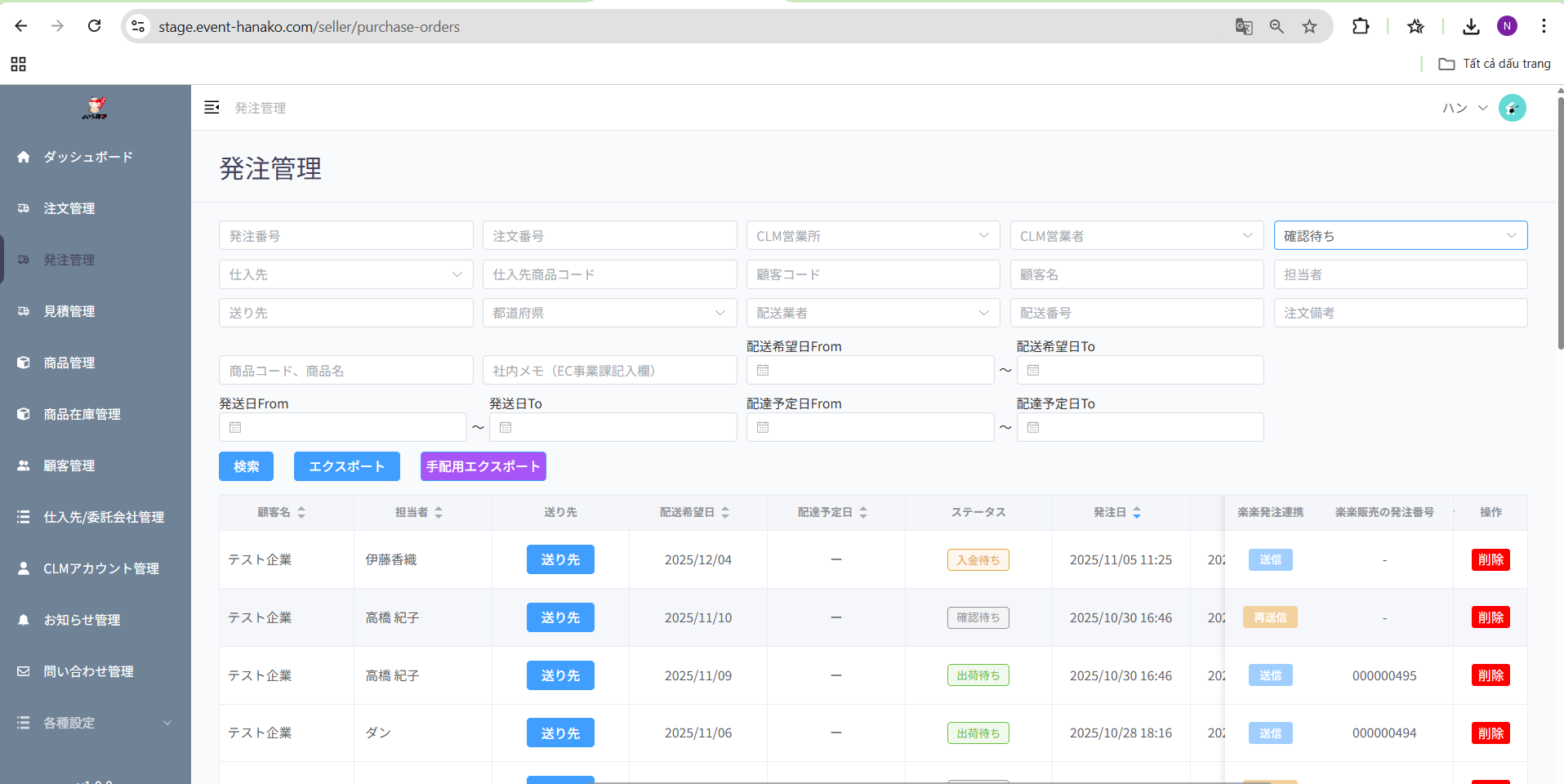Screen dimensions: 1564x784
Task: Go to 注文管理 in sidebar
Action: pos(69,208)
